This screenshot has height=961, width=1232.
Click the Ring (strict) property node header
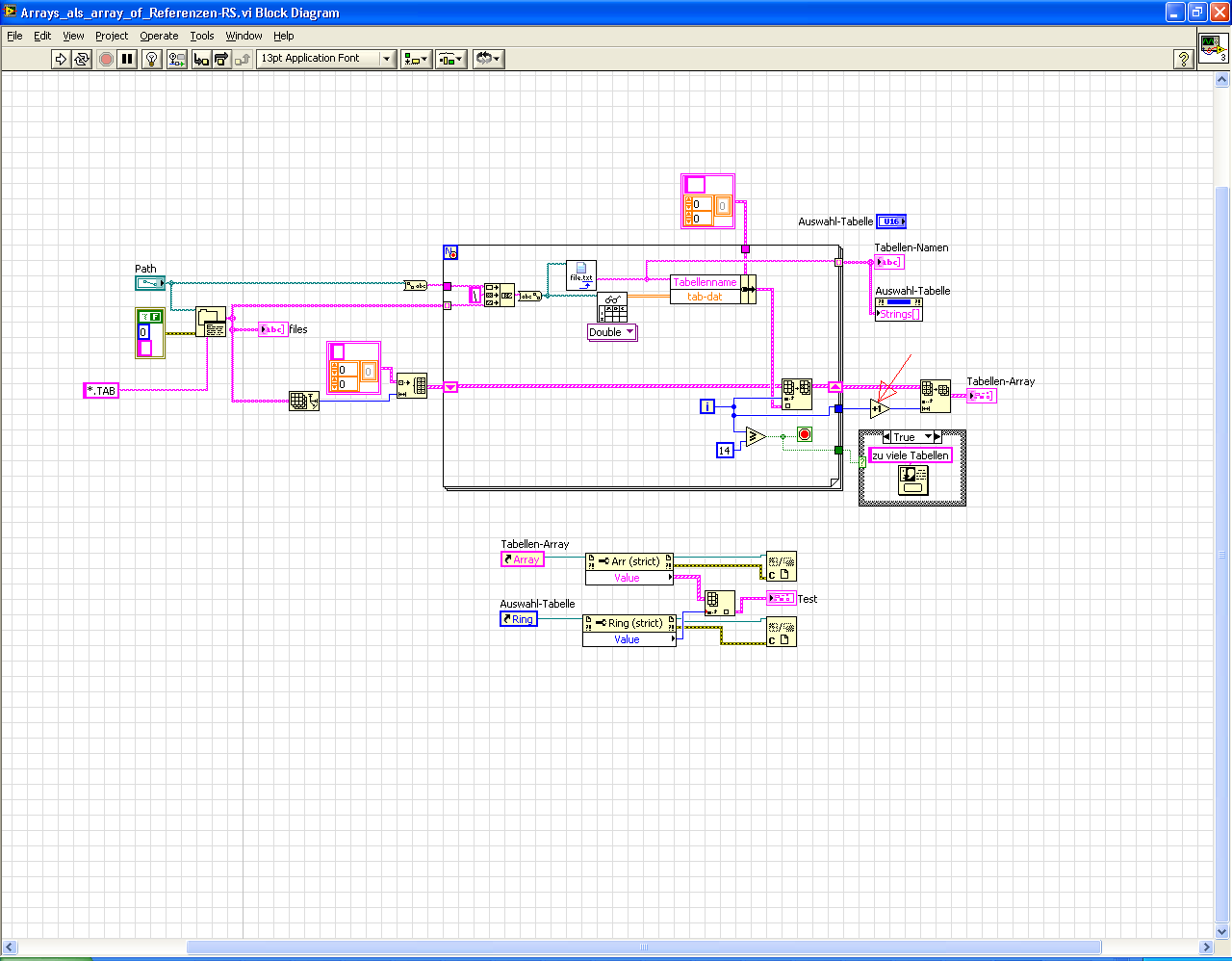pos(629,623)
